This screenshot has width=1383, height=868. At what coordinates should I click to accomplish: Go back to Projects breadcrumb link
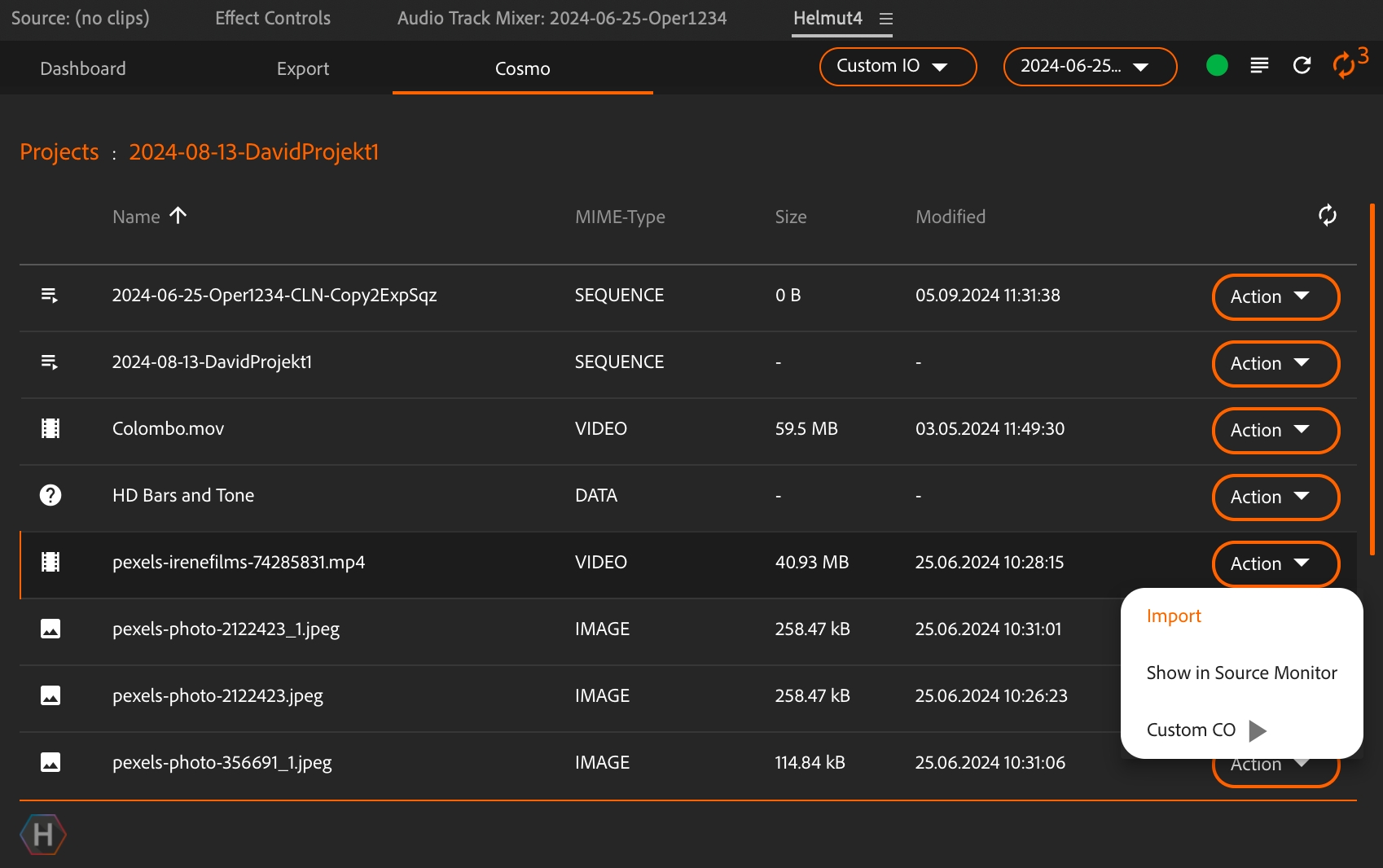tap(59, 152)
